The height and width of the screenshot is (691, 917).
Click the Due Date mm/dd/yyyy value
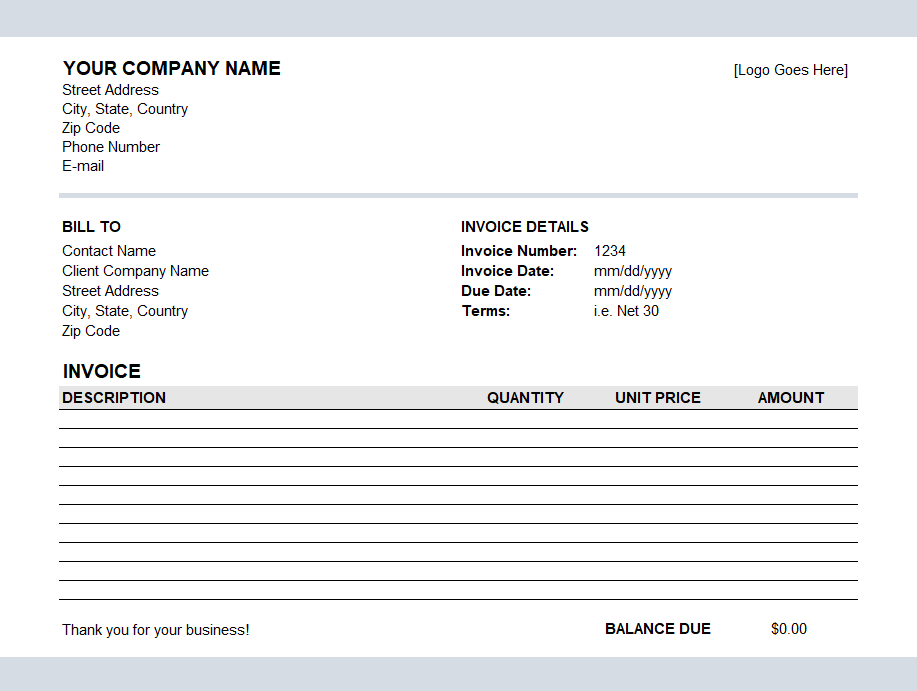[x=633, y=291]
